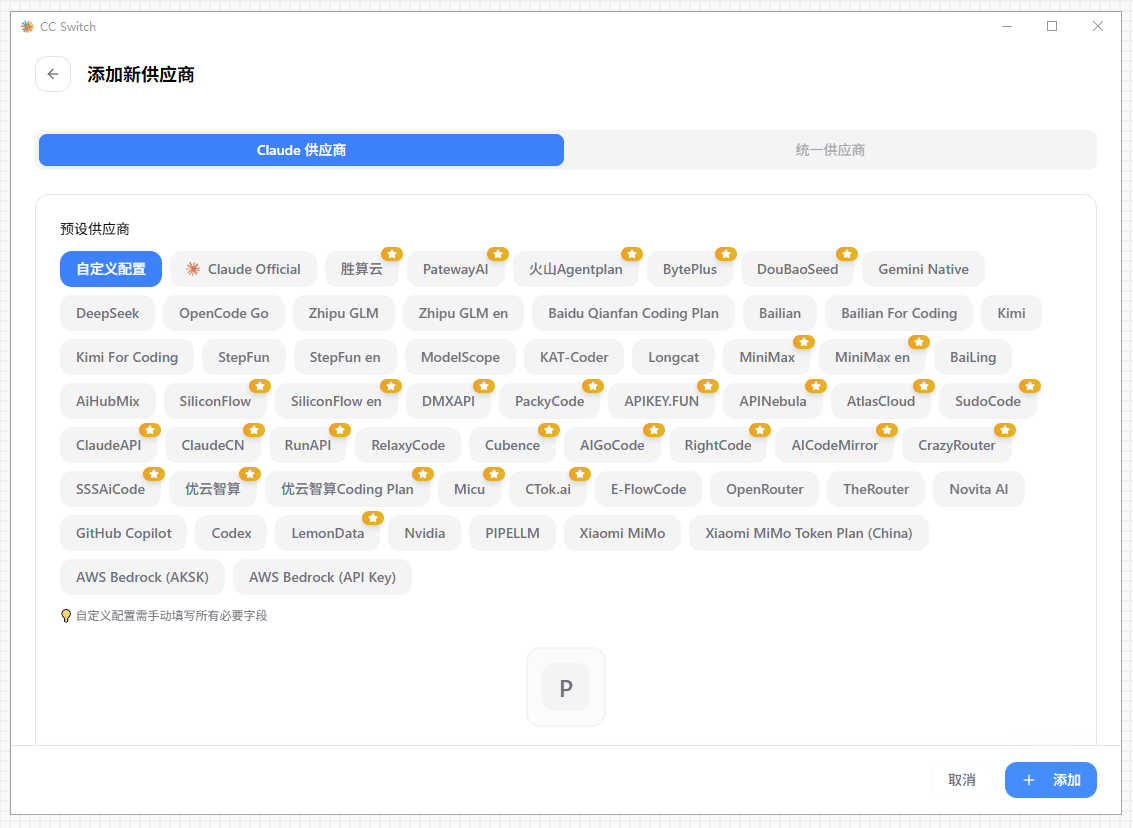Choose Bailian preset
This screenshot has width=1133, height=828.
(x=780, y=313)
